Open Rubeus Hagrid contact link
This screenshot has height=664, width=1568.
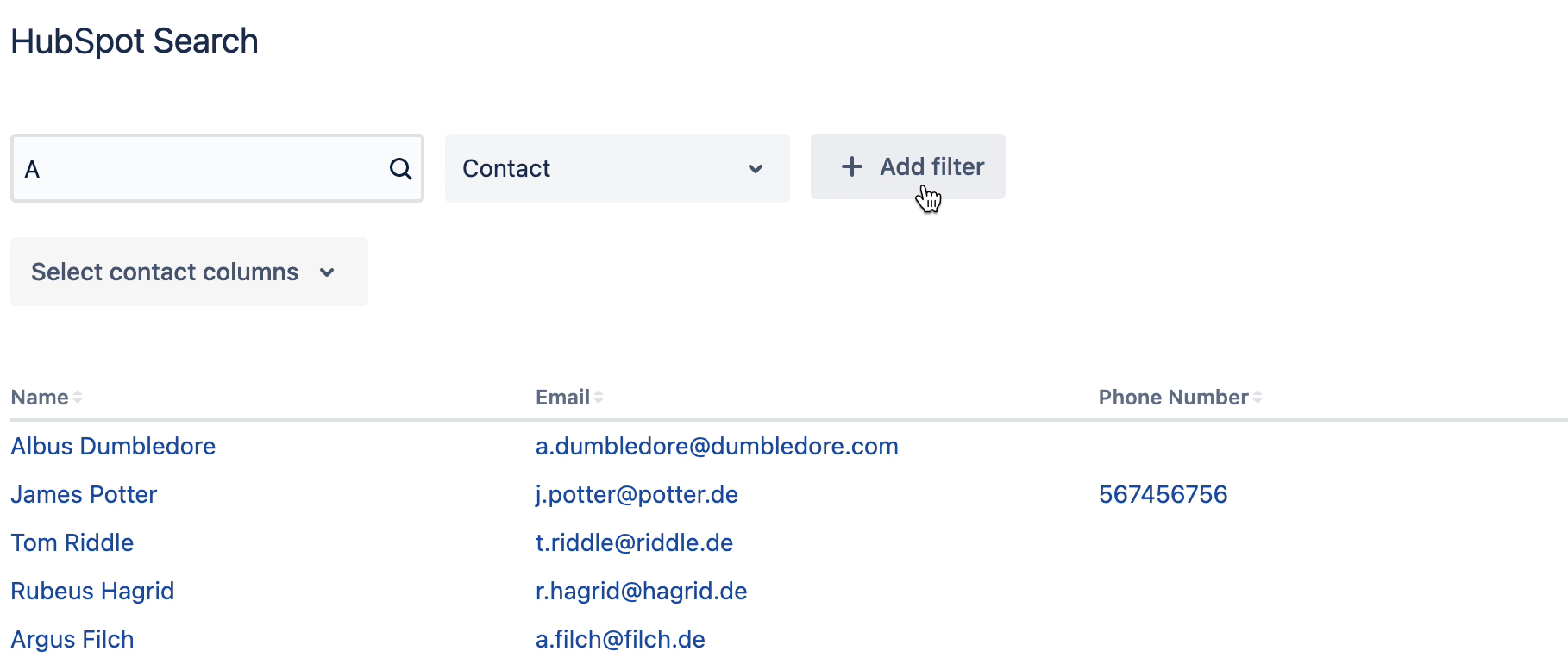(92, 591)
